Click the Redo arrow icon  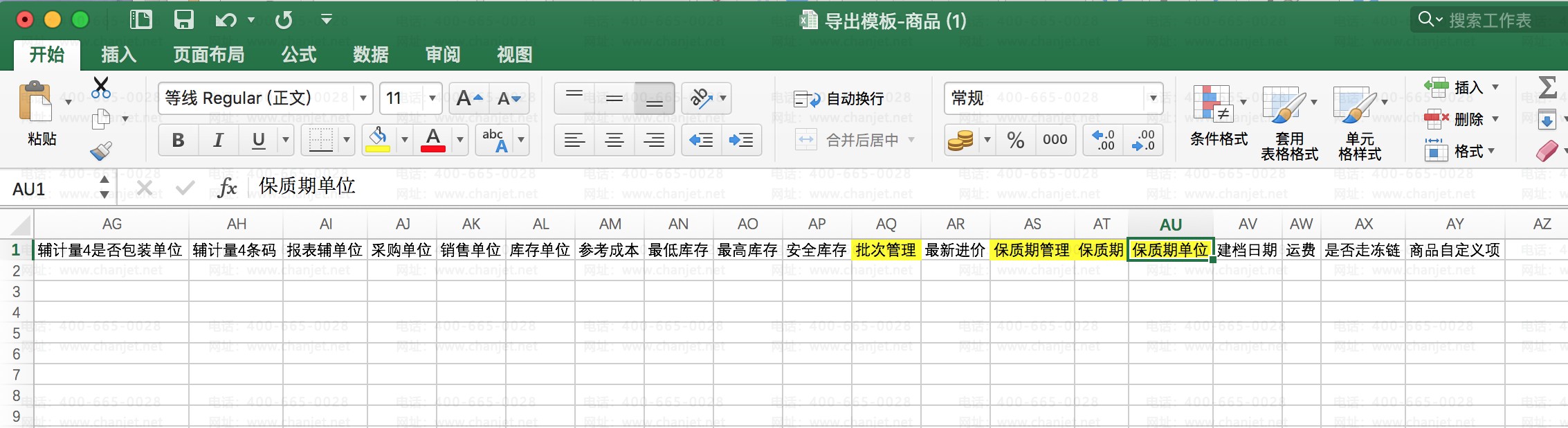pos(284,20)
